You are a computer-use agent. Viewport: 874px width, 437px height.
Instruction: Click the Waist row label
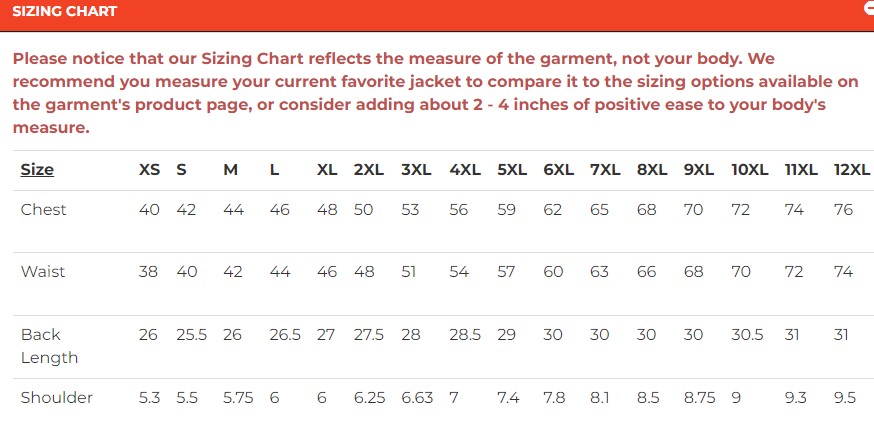[x=43, y=272]
